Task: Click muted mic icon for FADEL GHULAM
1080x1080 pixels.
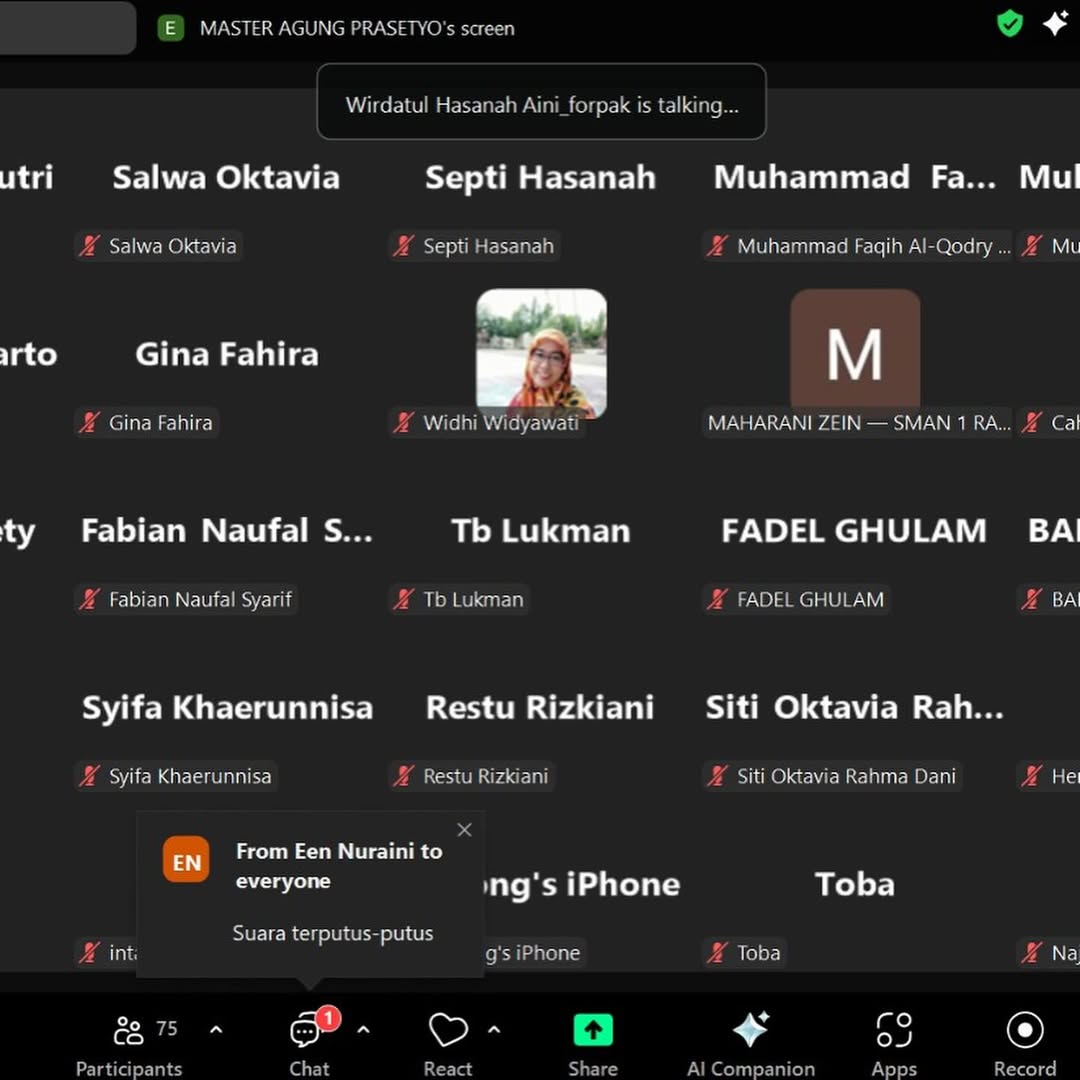Action: coord(718,600)
